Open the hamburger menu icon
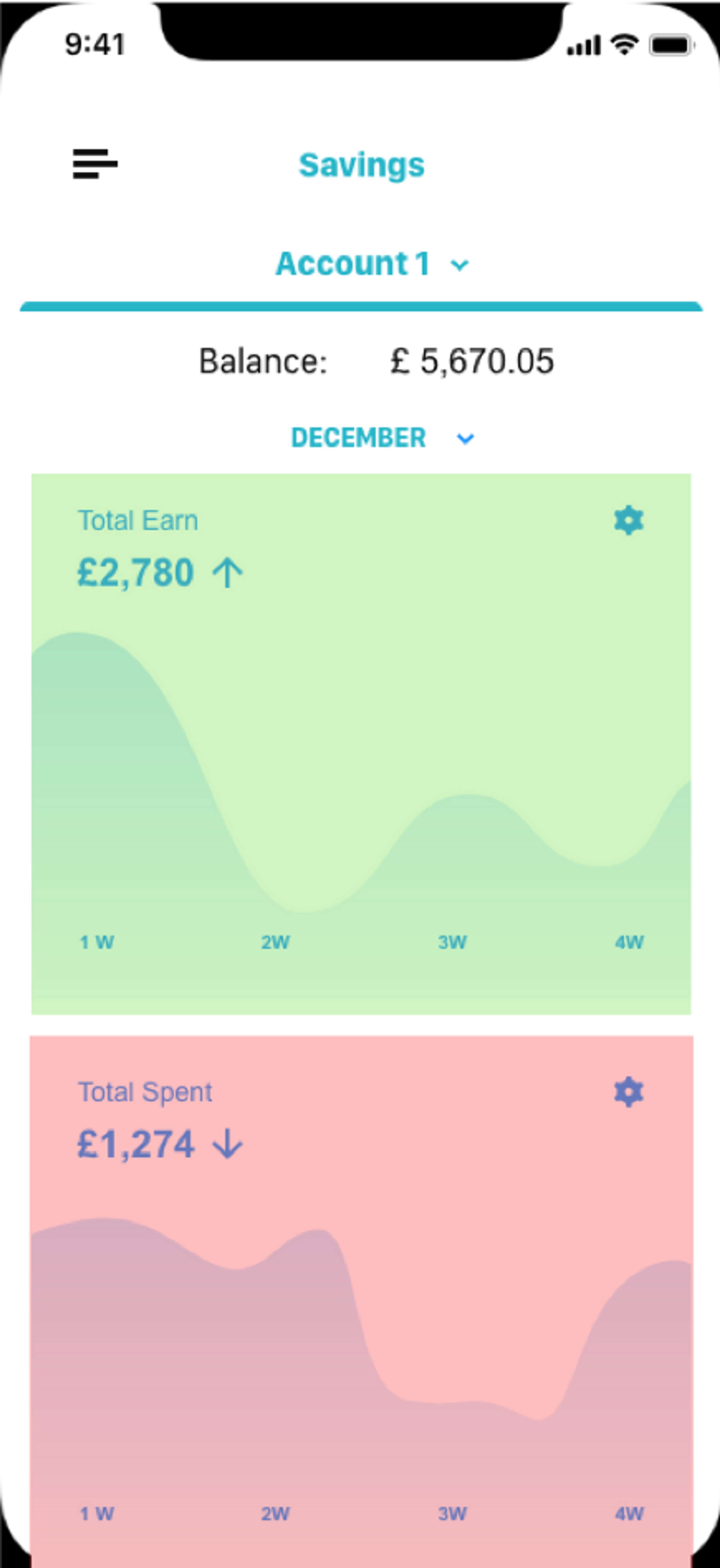Image resolution: width=720 pixels, height=1568 pixels. [95, 164]
